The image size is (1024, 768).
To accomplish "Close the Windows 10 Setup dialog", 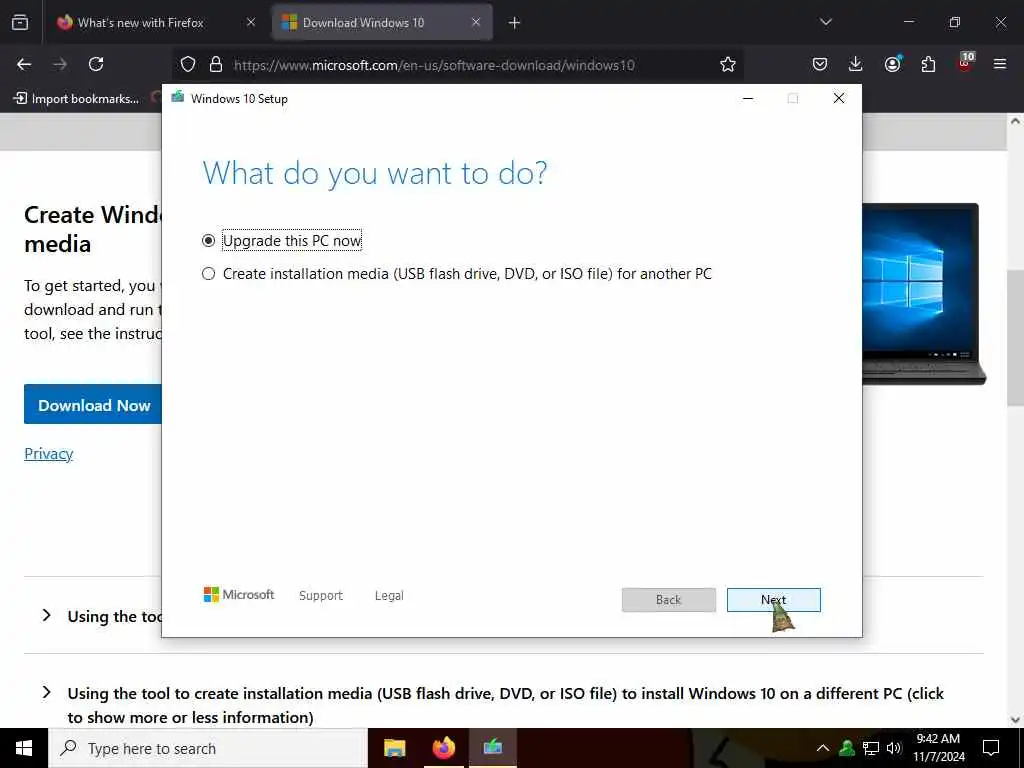I will point(839,98).
